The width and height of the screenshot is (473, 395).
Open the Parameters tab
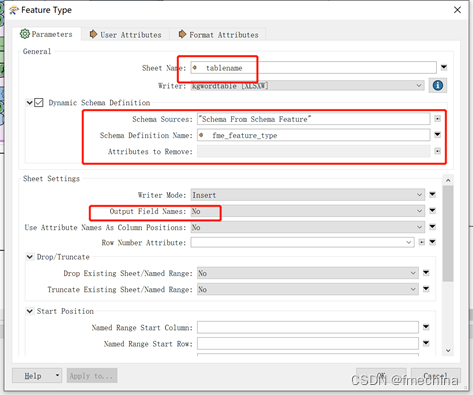point(46,34)
